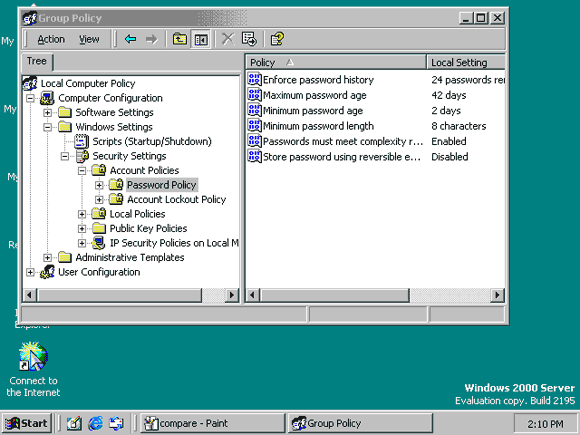Toggle the Show/Hide Console Tree button

click(201, 39)
